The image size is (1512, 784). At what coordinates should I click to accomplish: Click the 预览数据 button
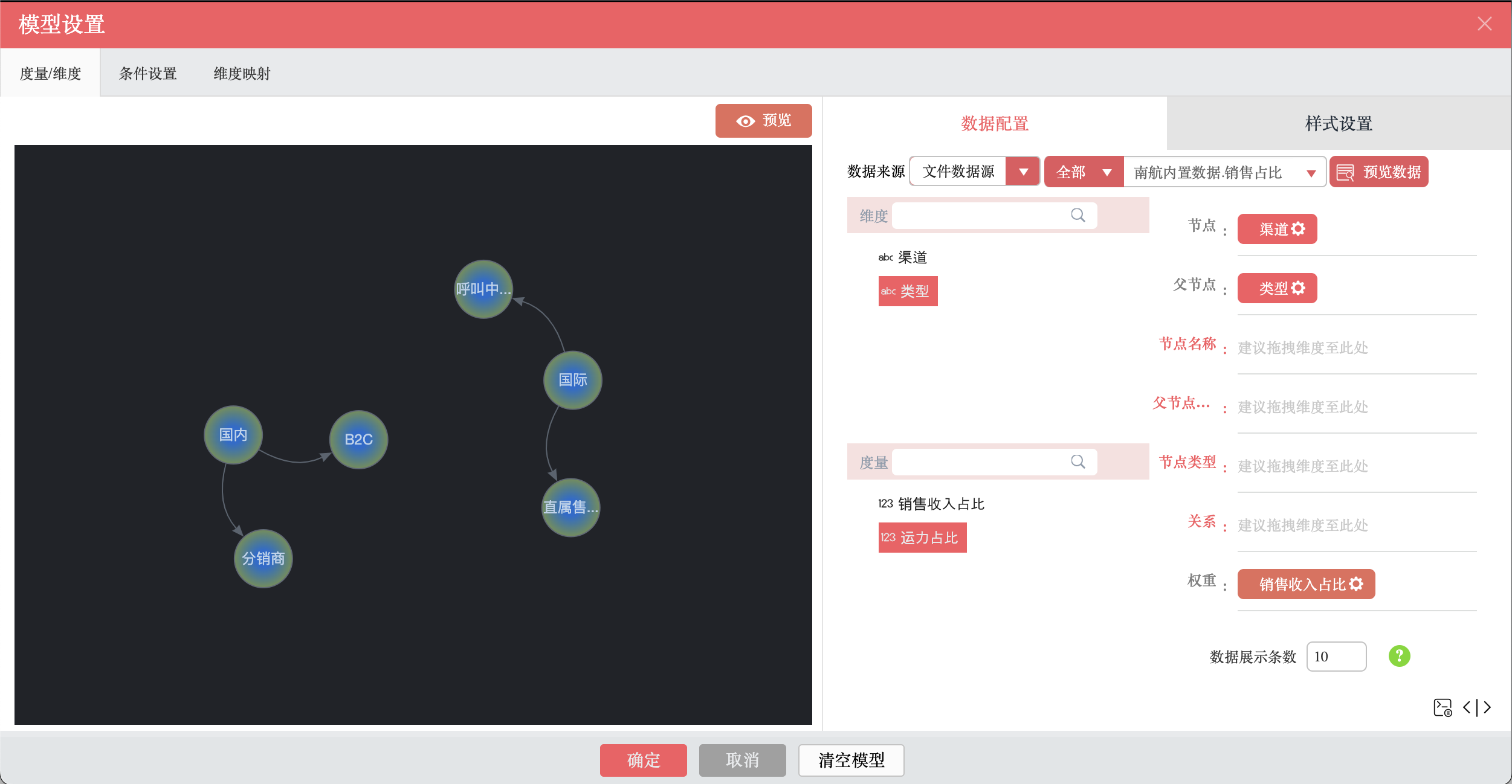point(1379,172)
